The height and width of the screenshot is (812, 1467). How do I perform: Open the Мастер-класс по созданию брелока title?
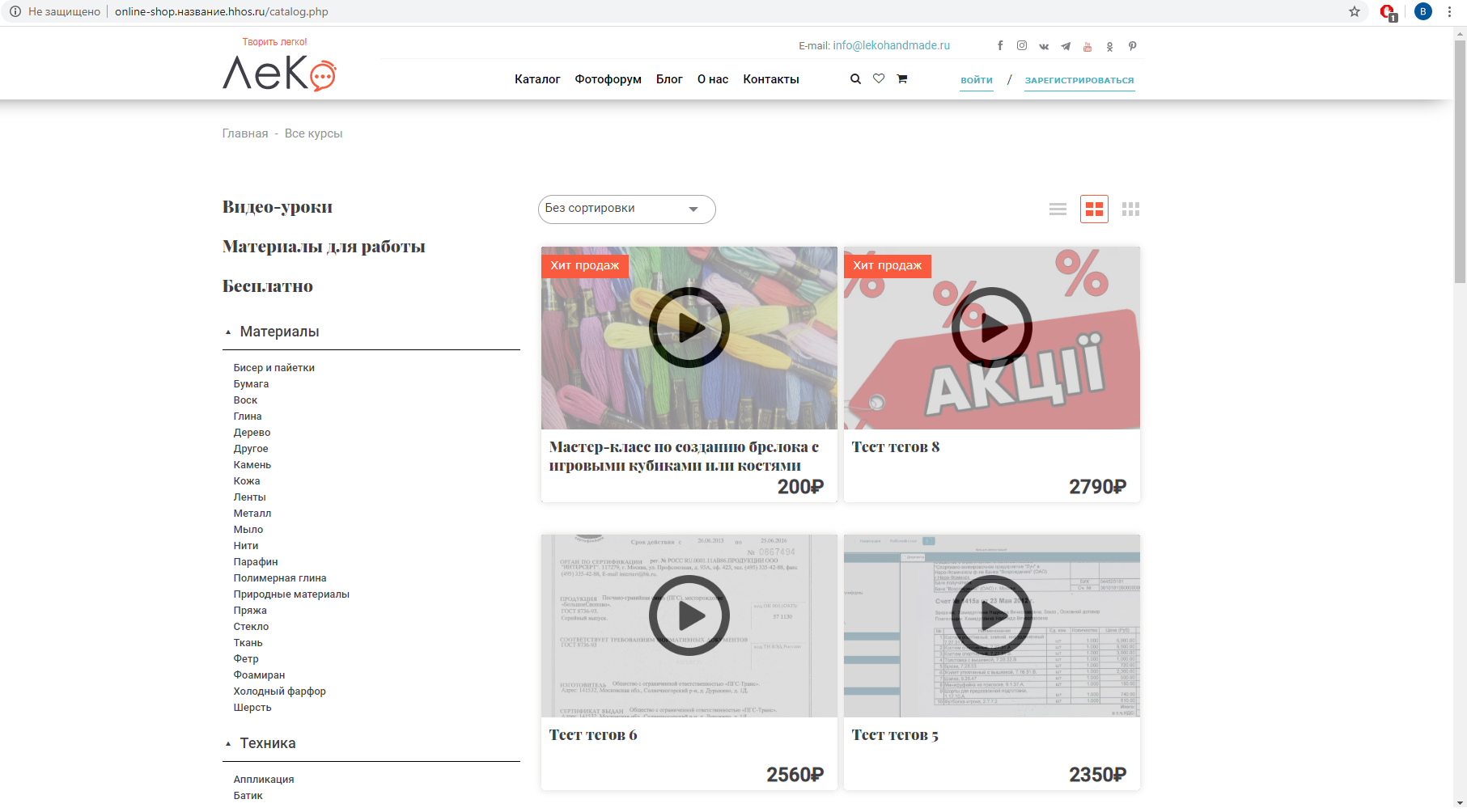tap(684, 456)
